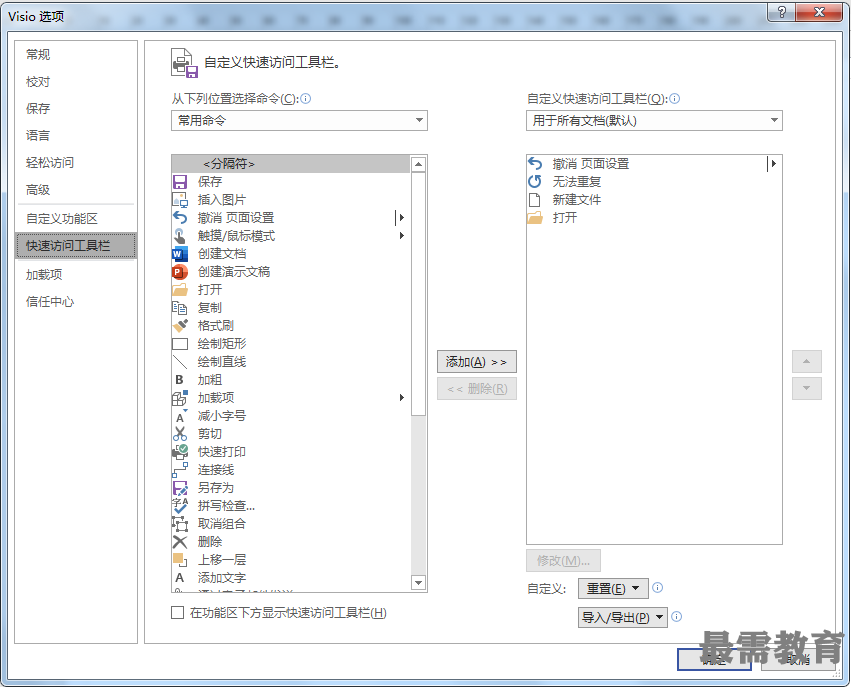851x687 pixels.
Task: Open the 加载项 options category in sidebar
Action: click(44, 275)
